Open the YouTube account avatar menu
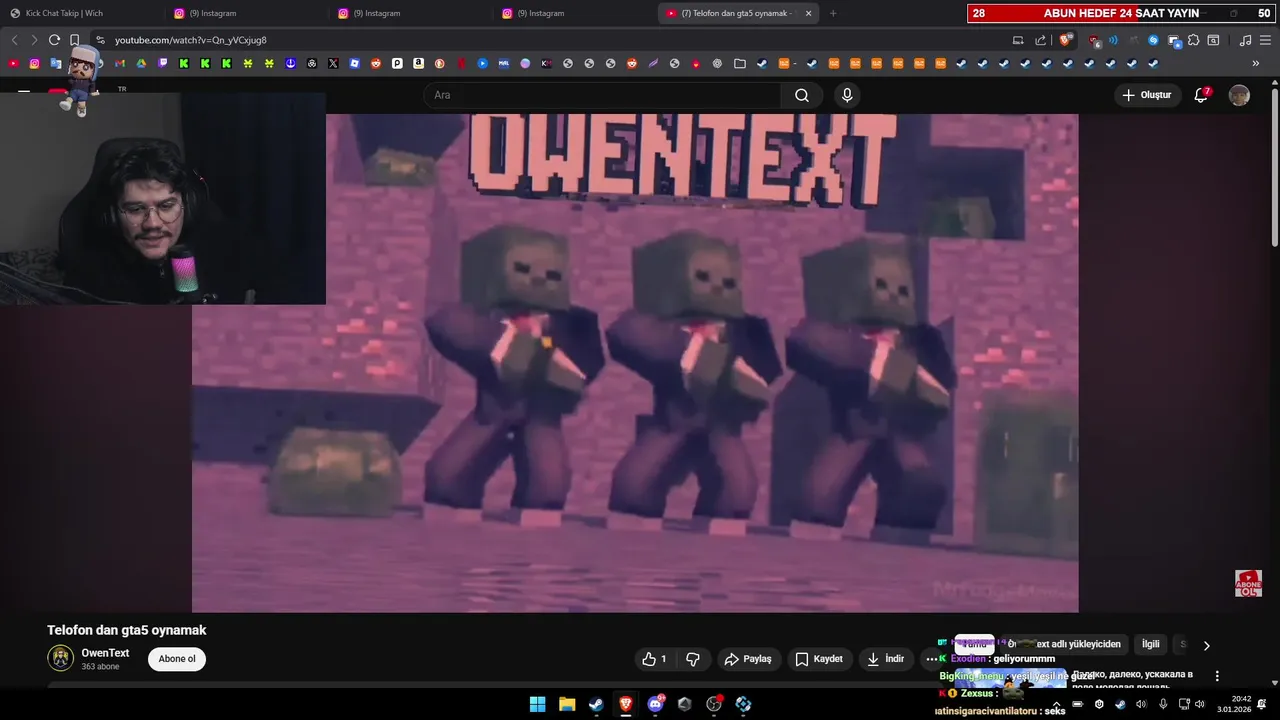The width and height of the screenshot is (1280, 720). point(1239,95)
